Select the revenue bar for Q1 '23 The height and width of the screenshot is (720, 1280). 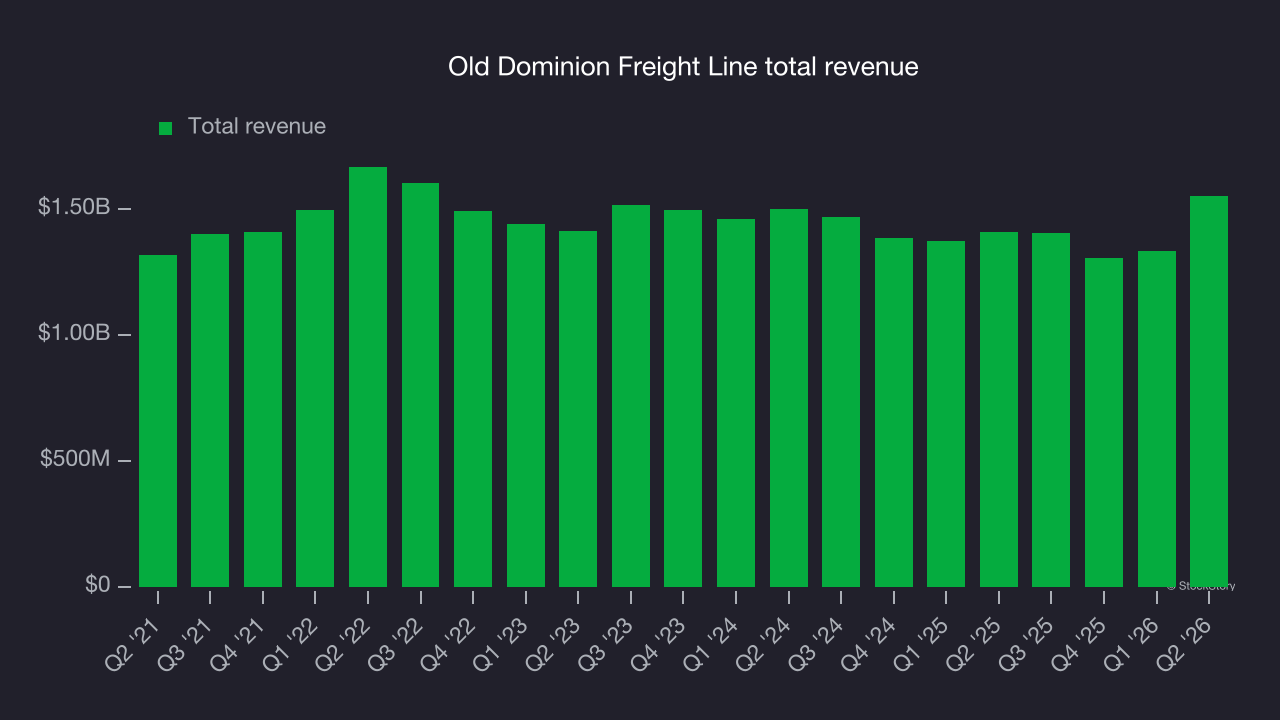tap(526, 405)
